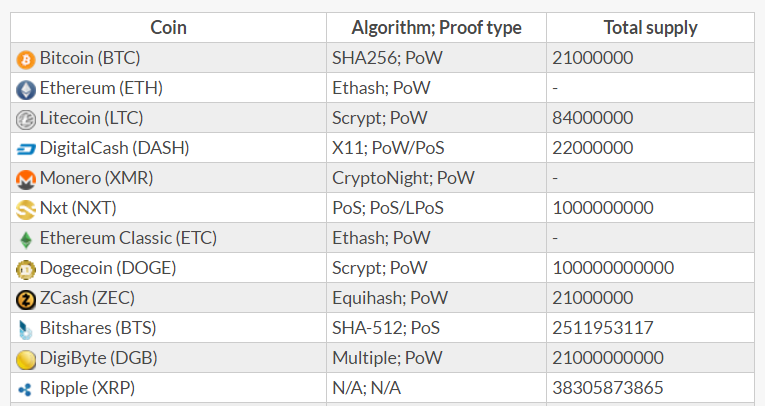Viewport: 765px width, 406px height.
Task: Open the Ripple (XRP) coin name
Action: [x=87, y=387]
